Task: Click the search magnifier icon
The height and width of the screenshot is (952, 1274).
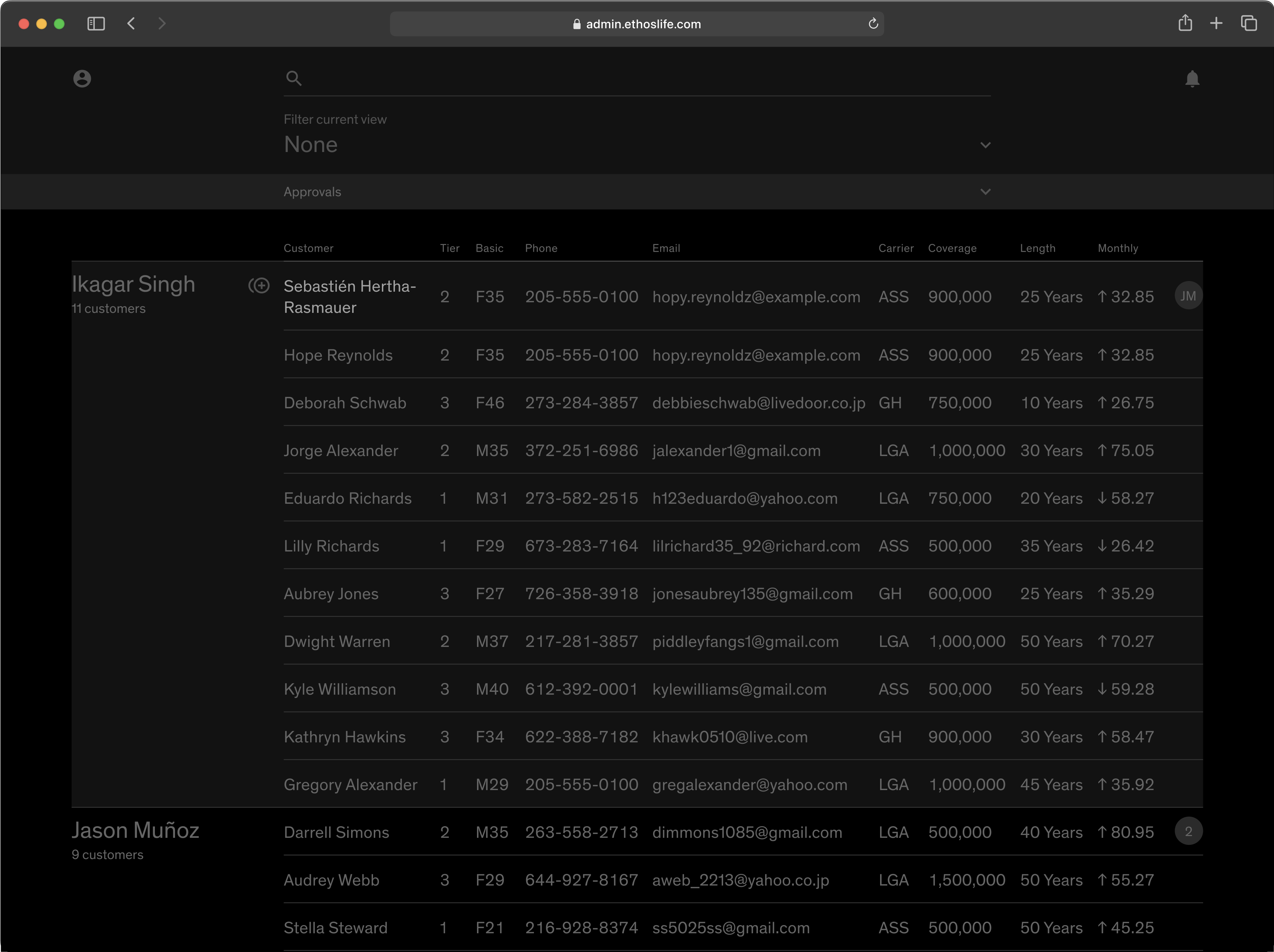Action: coord(294,78)
